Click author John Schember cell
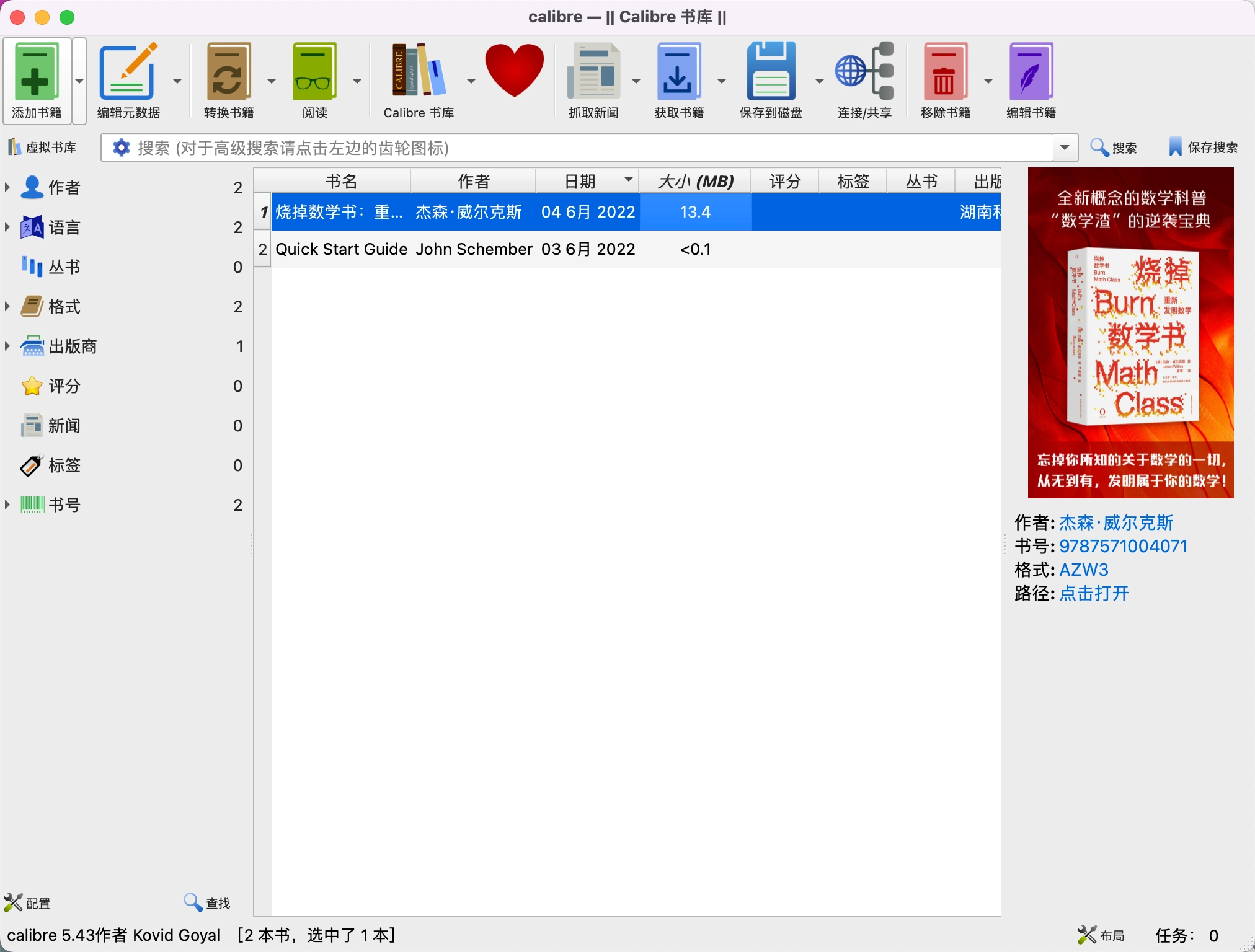 [474, 249]
